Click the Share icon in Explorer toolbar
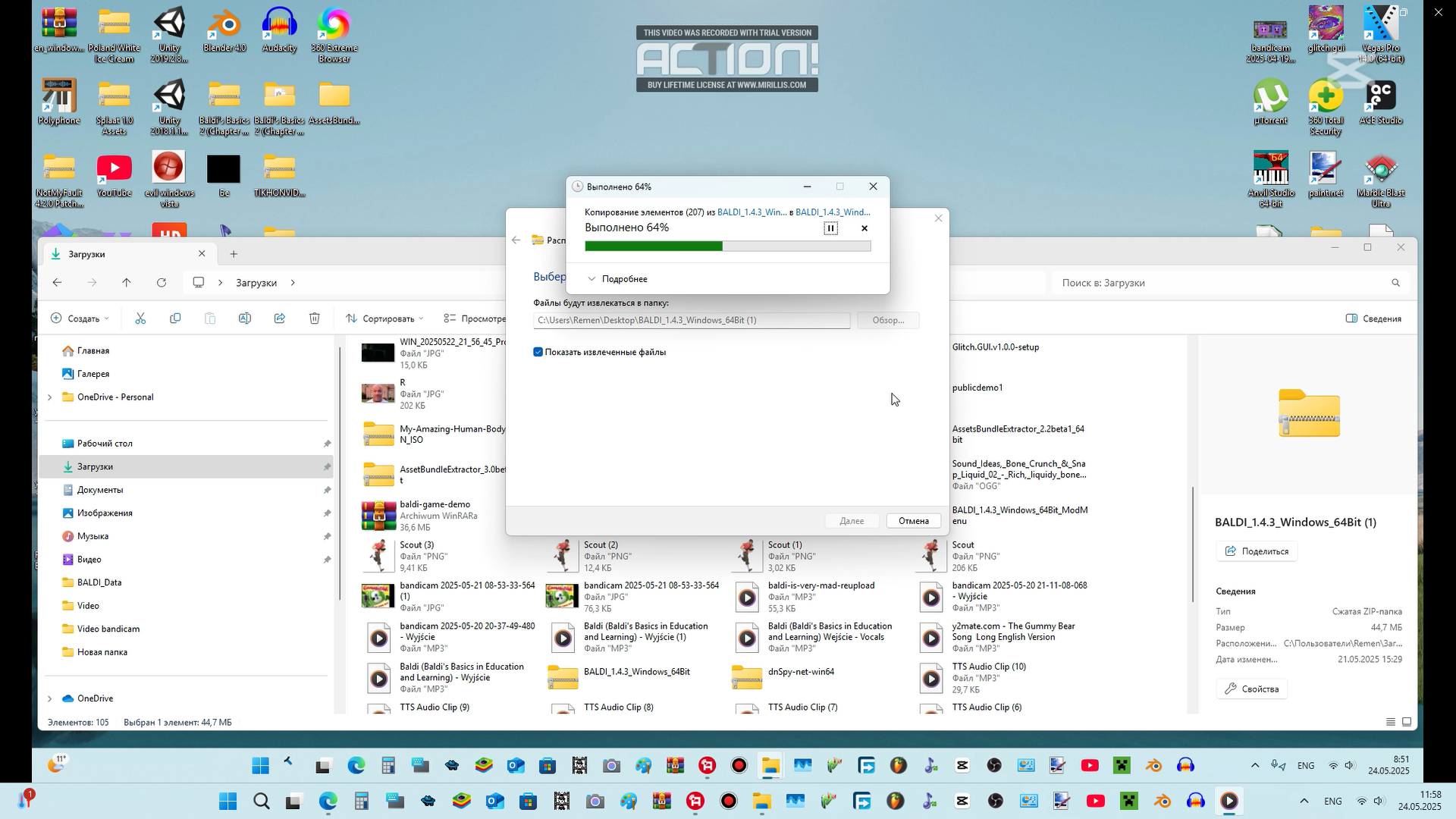This screenshot has width=1456, height=819. point(280,318)
